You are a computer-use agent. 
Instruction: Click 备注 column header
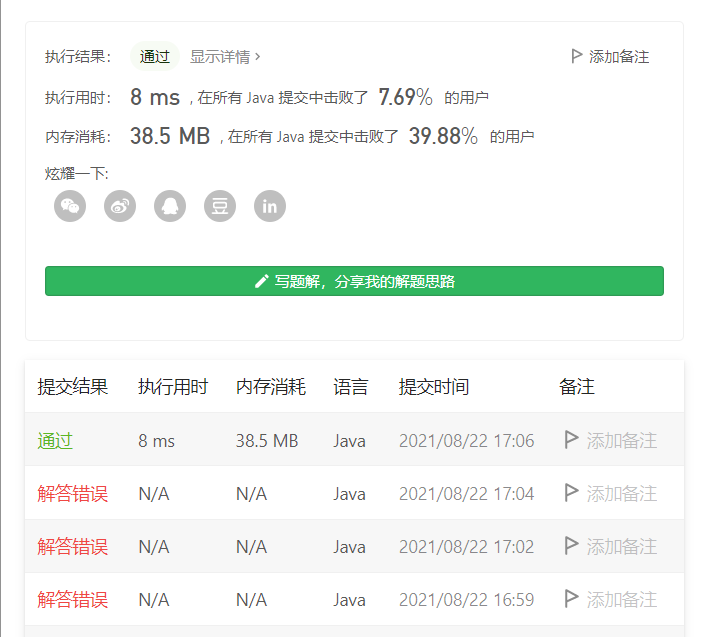coord(577,386)
